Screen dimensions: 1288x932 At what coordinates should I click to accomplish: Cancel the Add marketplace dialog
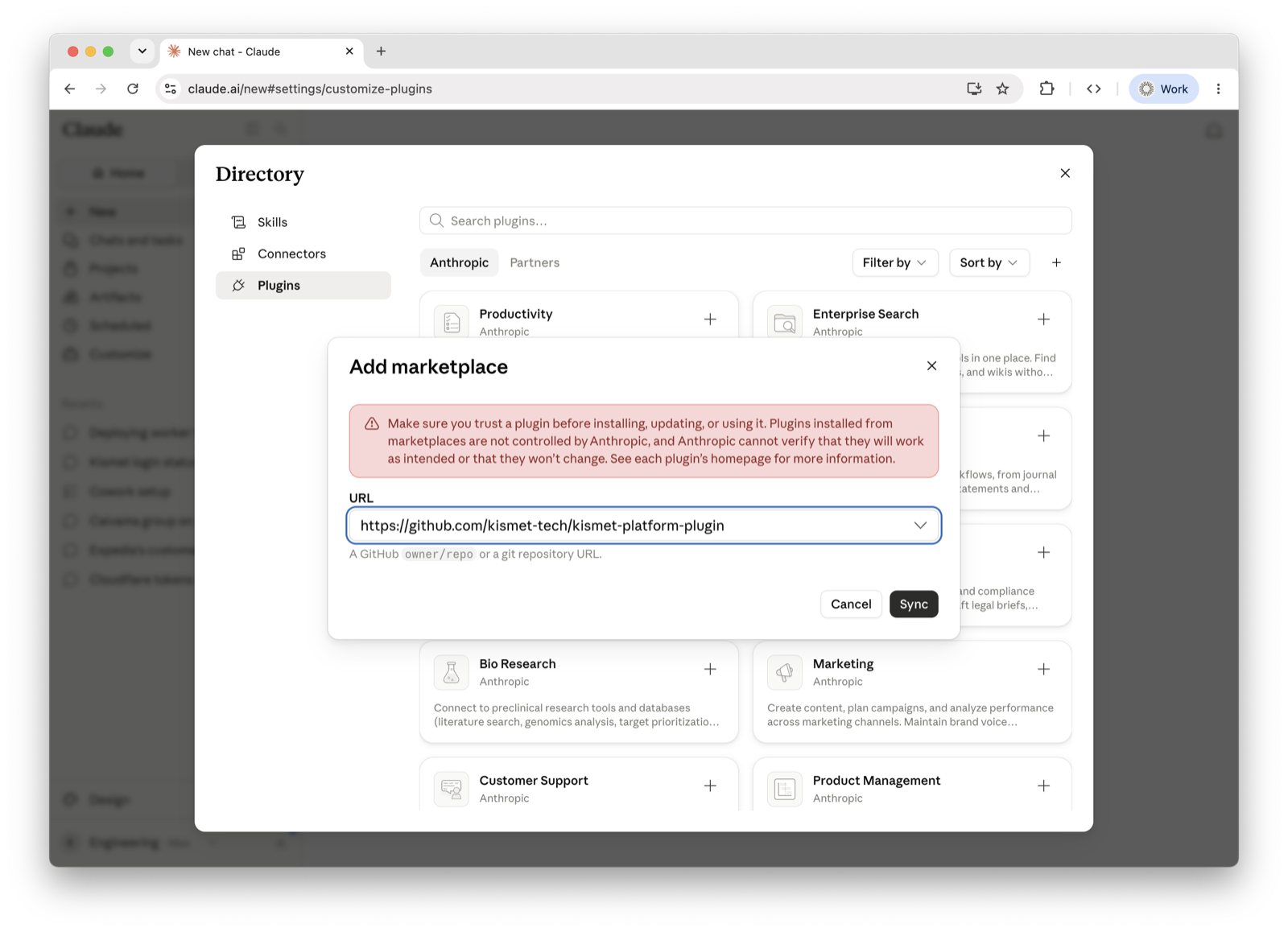[851, 604]
